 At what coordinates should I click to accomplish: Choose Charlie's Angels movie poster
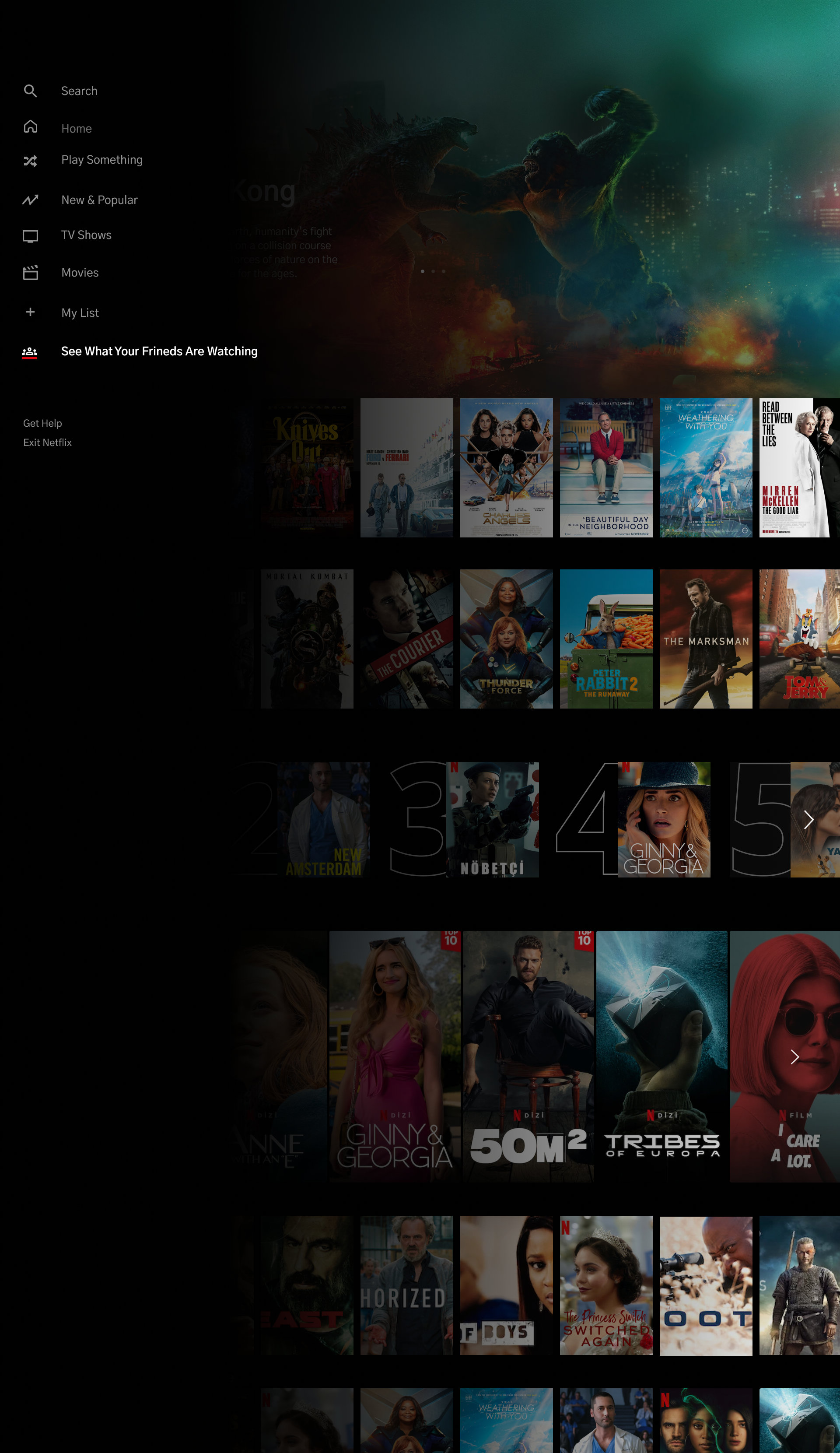506,467
